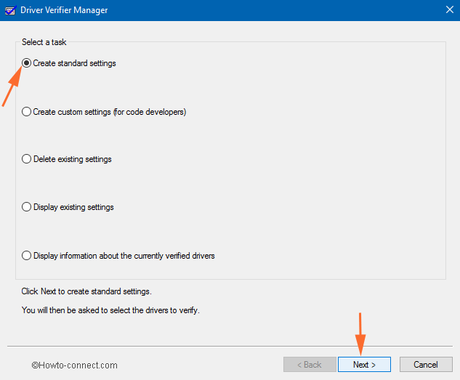Click the Next > button

click(364, 365)
